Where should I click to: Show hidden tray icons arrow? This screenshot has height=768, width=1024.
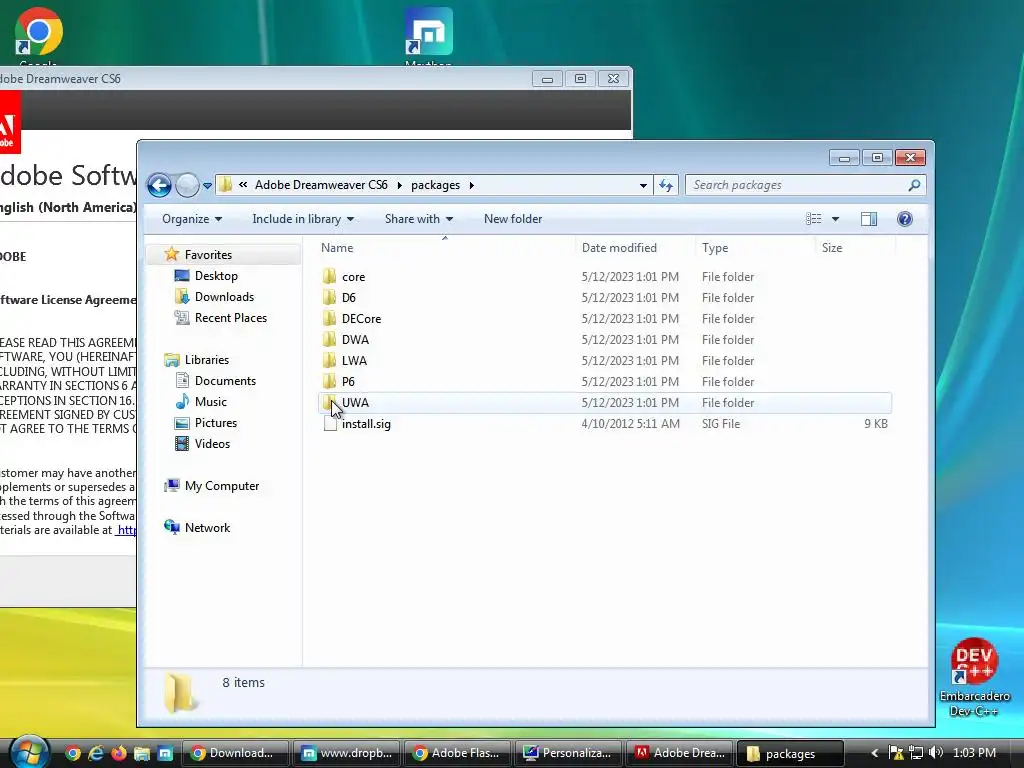pyautogui.click(x=875, y=753)
